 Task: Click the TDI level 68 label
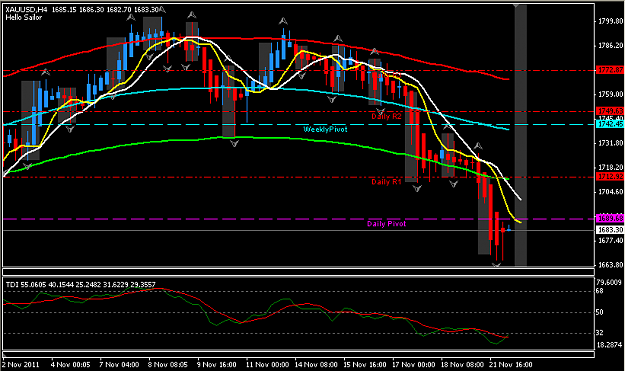point(599,291)
